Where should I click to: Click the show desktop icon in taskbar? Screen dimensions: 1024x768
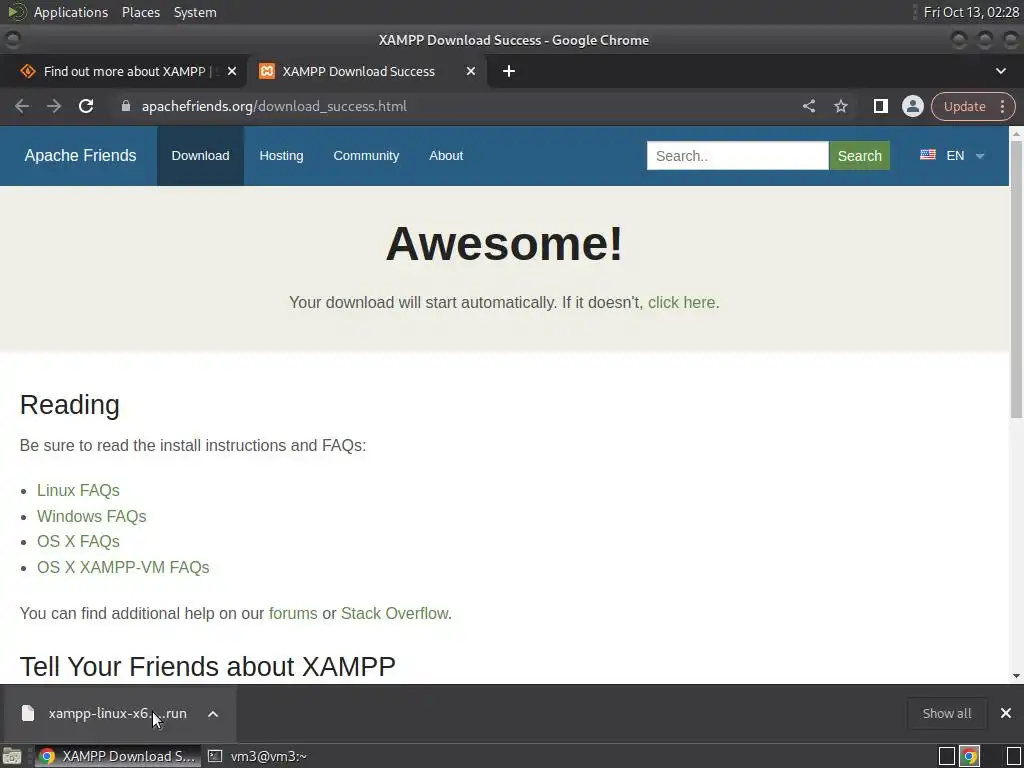[x=12, y=756]
